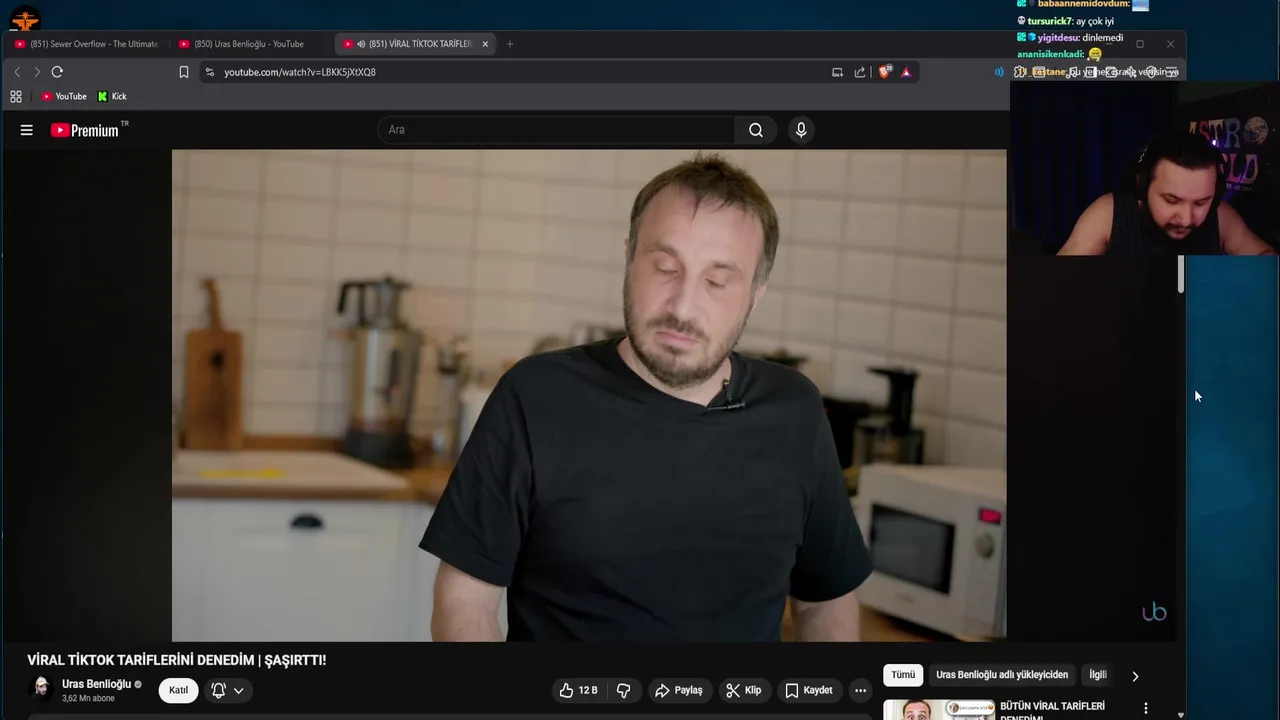
Task: Click the Paylaş share button
Action: (x=679, y=690)
